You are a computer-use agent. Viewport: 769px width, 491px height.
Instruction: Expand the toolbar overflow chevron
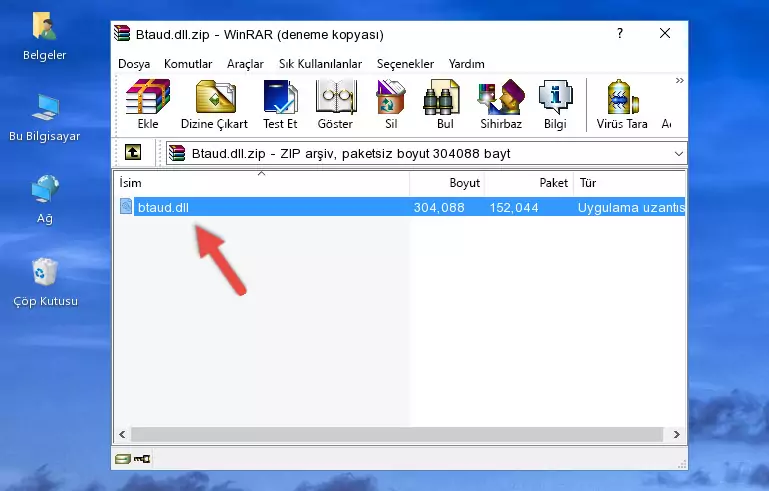coord(679,80)
